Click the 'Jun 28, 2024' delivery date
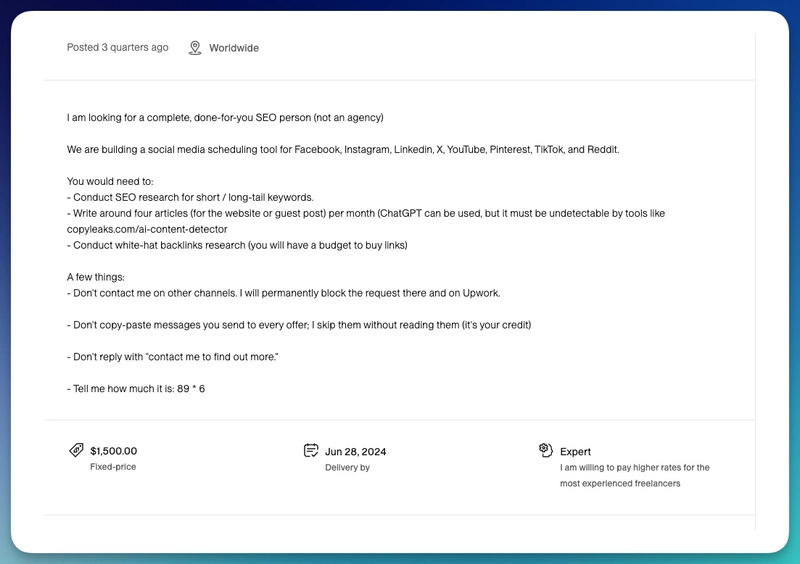This screenshot has width=800, height=564. (356, 451)
